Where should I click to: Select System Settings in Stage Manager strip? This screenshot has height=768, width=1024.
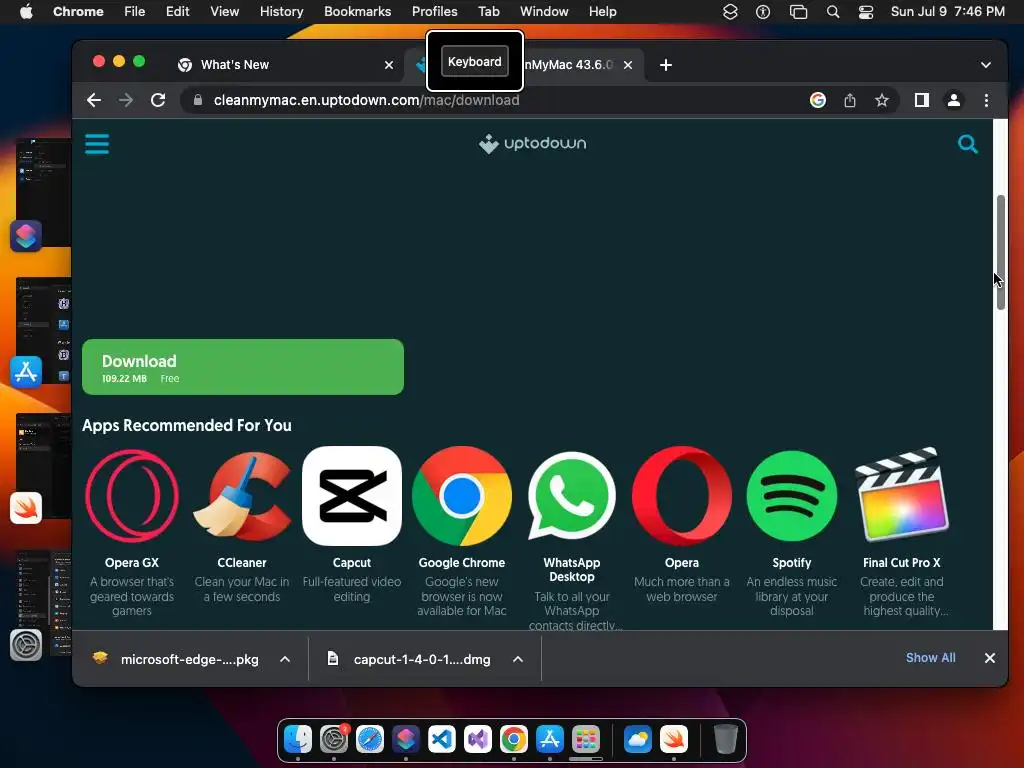[x=26, y=645]
